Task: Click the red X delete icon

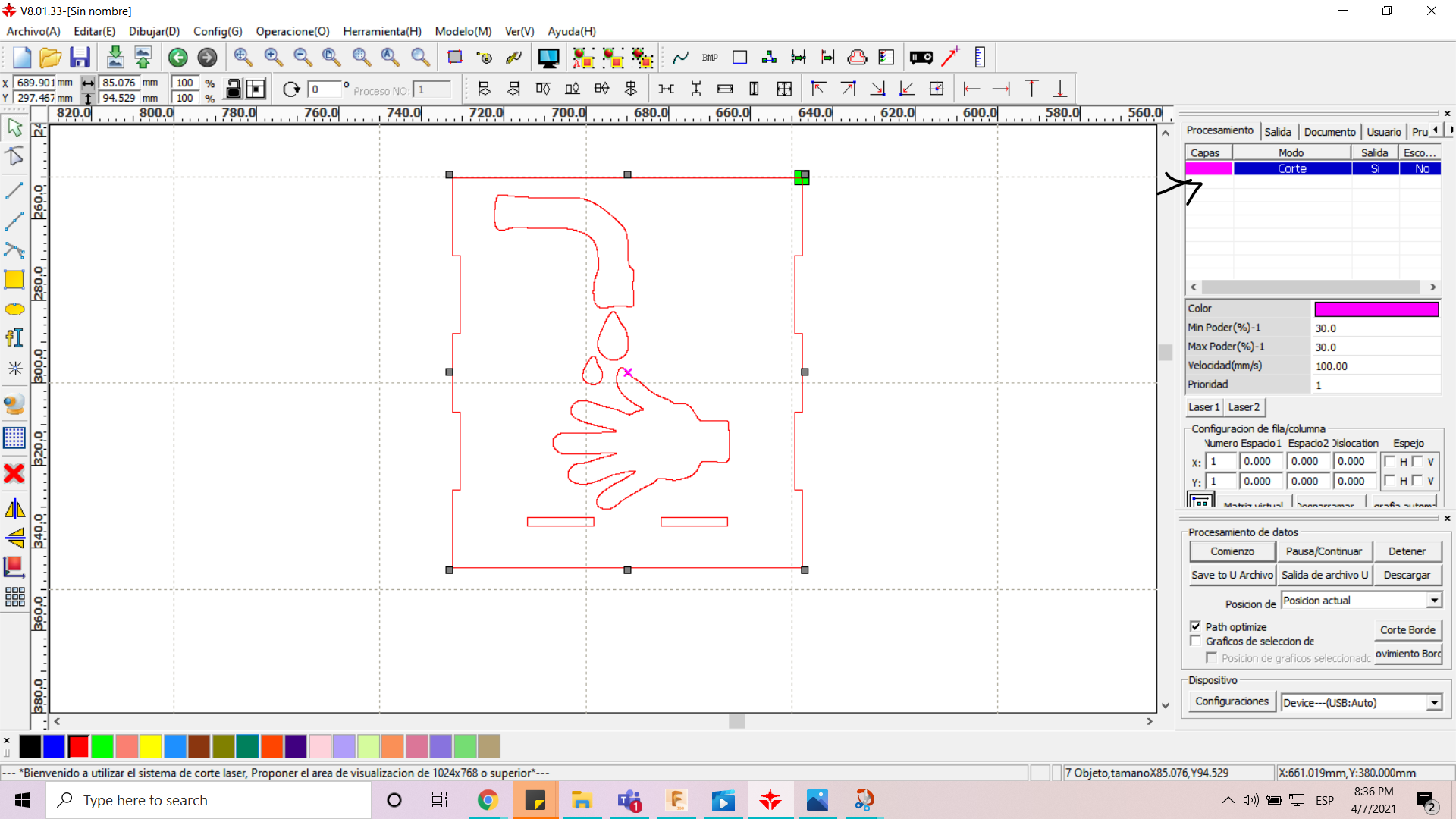Action: [14, 474]
